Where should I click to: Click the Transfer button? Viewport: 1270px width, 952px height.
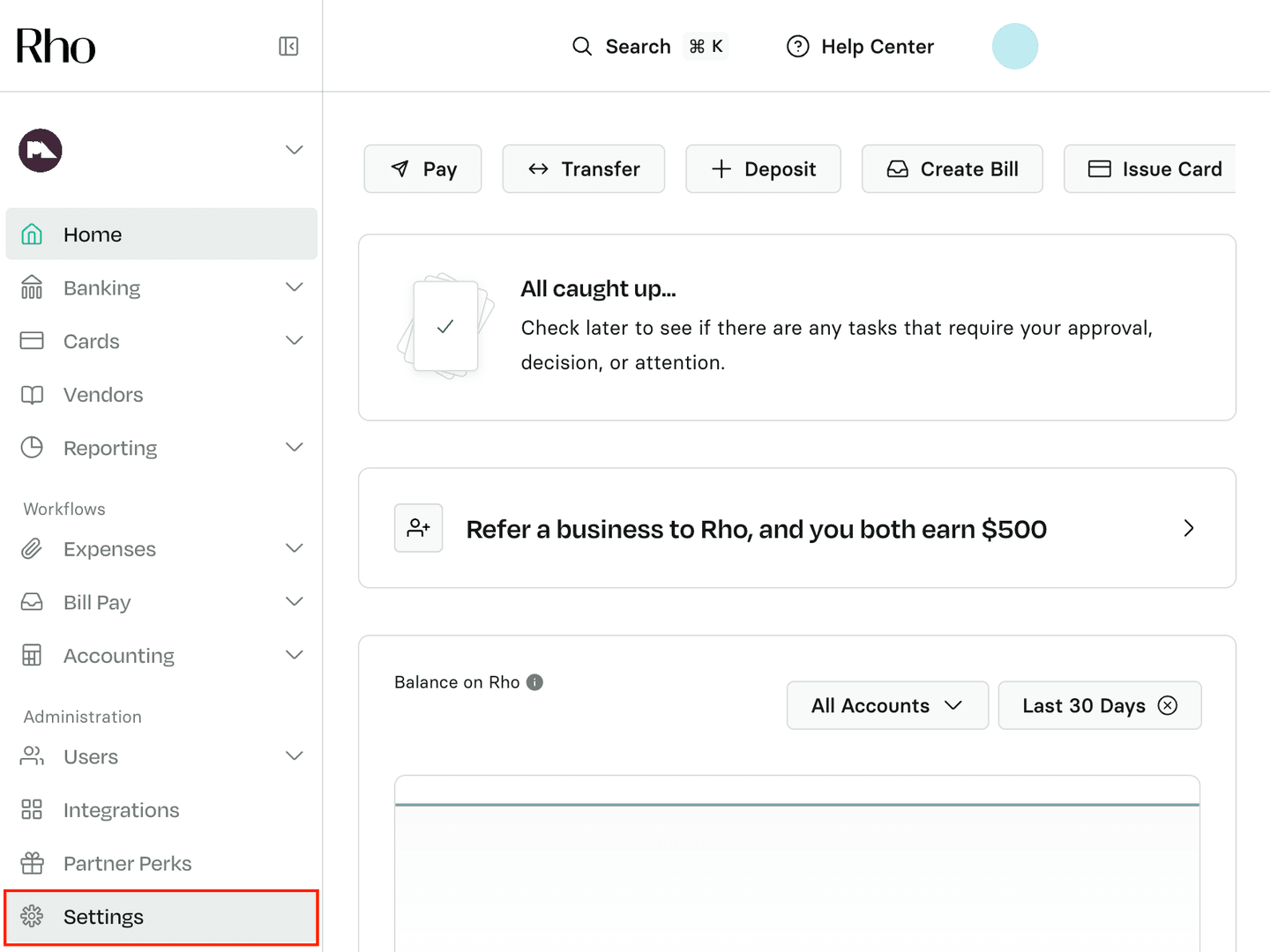tap(584, 169)
